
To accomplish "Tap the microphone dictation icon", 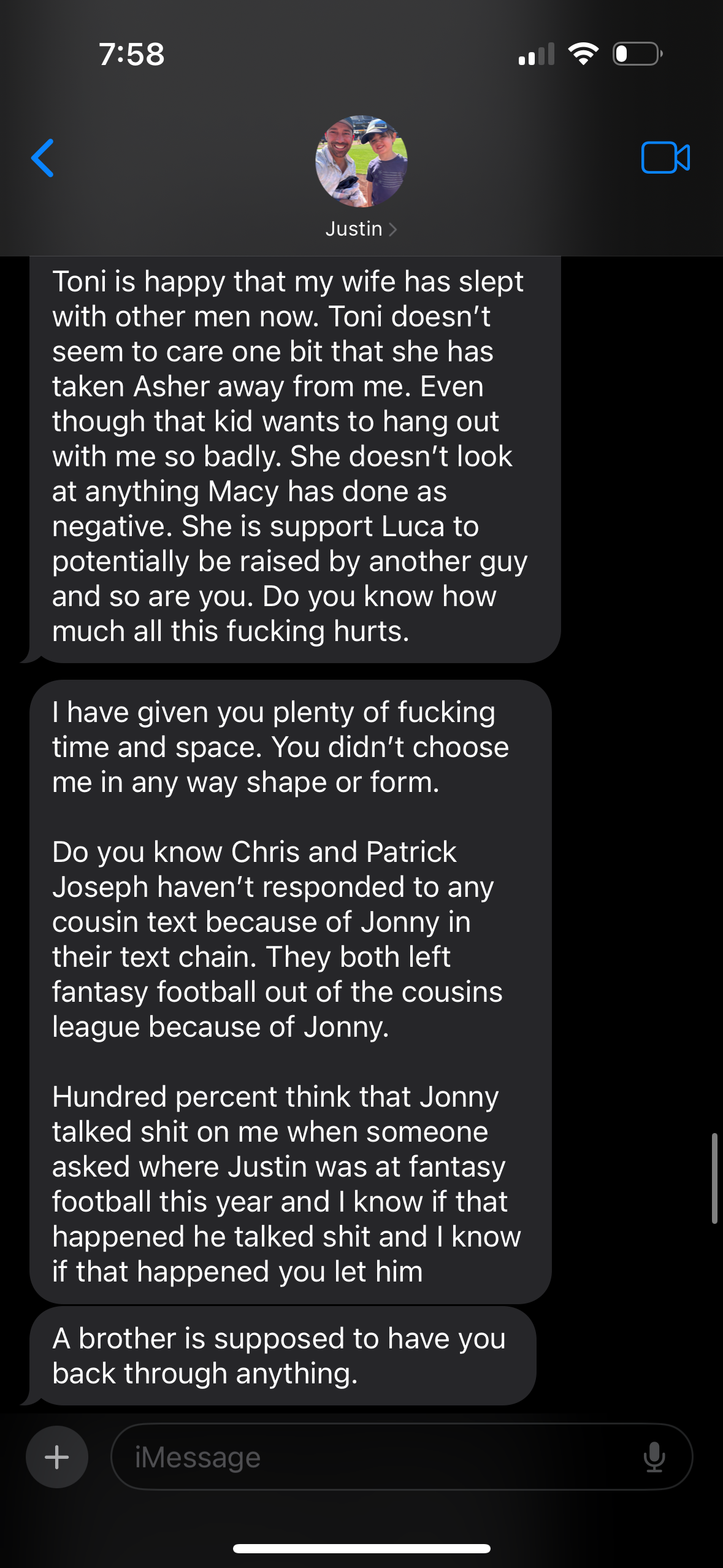I will pos(654,1457).
